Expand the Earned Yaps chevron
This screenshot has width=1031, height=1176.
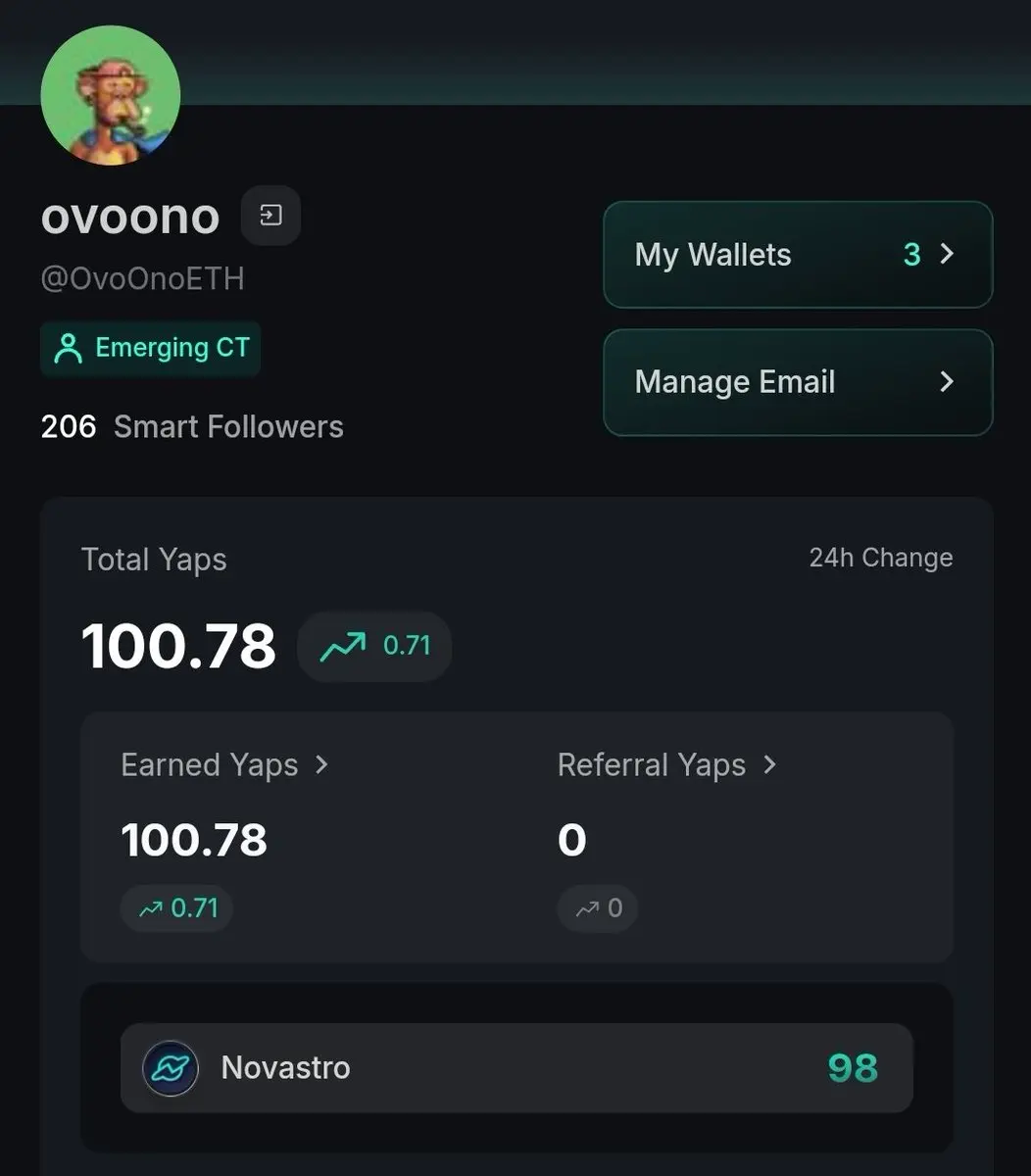[321, 764]
